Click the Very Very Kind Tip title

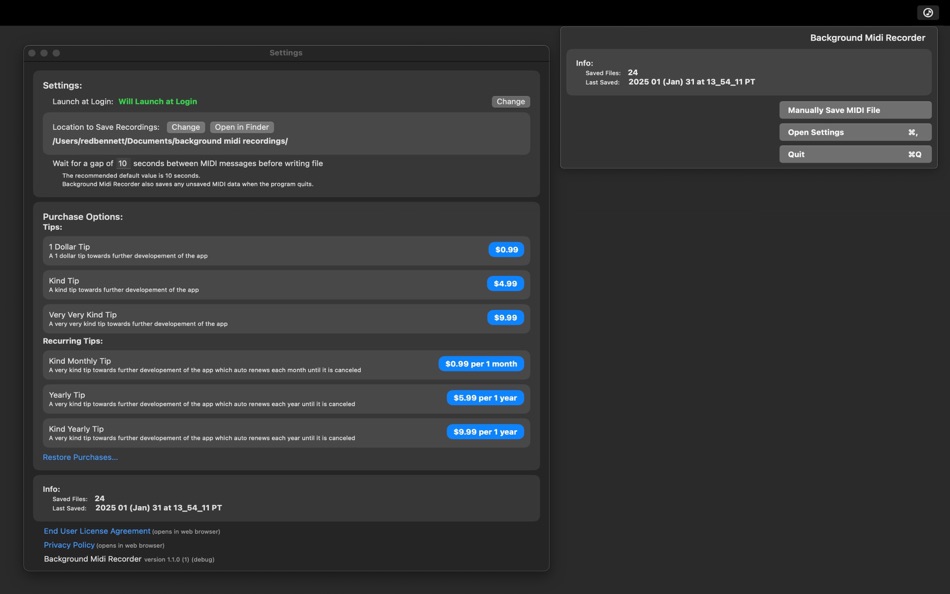pyautogui.click(x=83, y=315)
